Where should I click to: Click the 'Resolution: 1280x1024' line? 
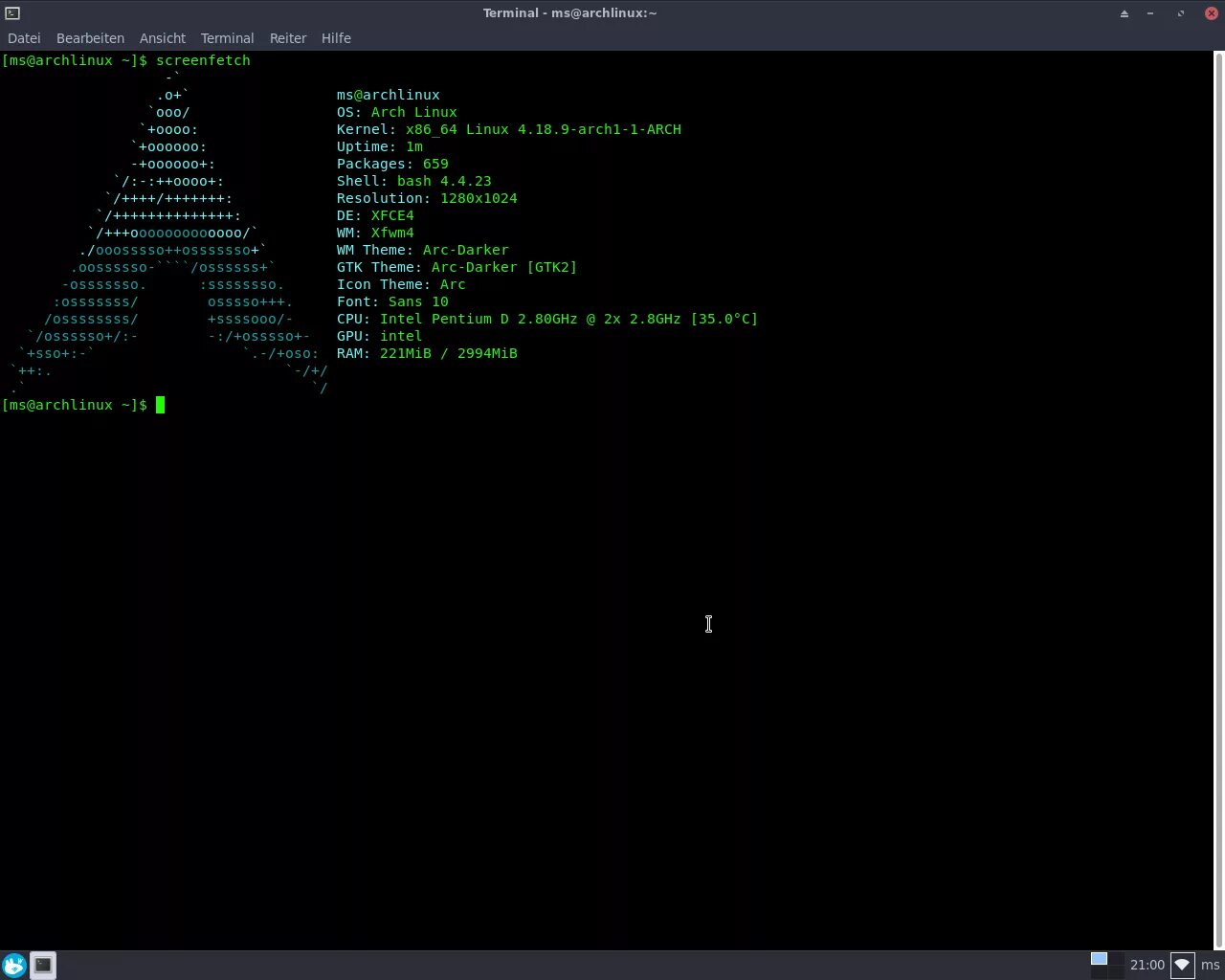(427, 198)
